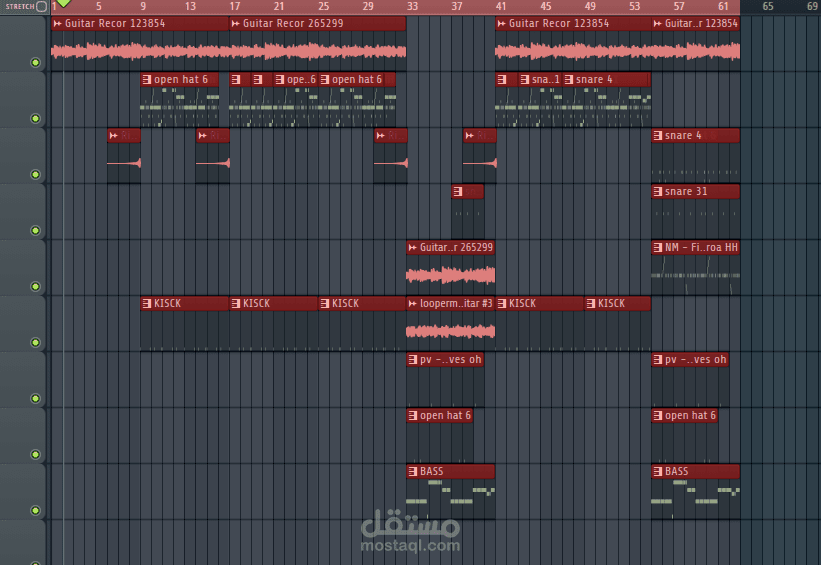
Task: Click pattern icon of snare 4 at bar 57
Action: click(x=658, y=136)
